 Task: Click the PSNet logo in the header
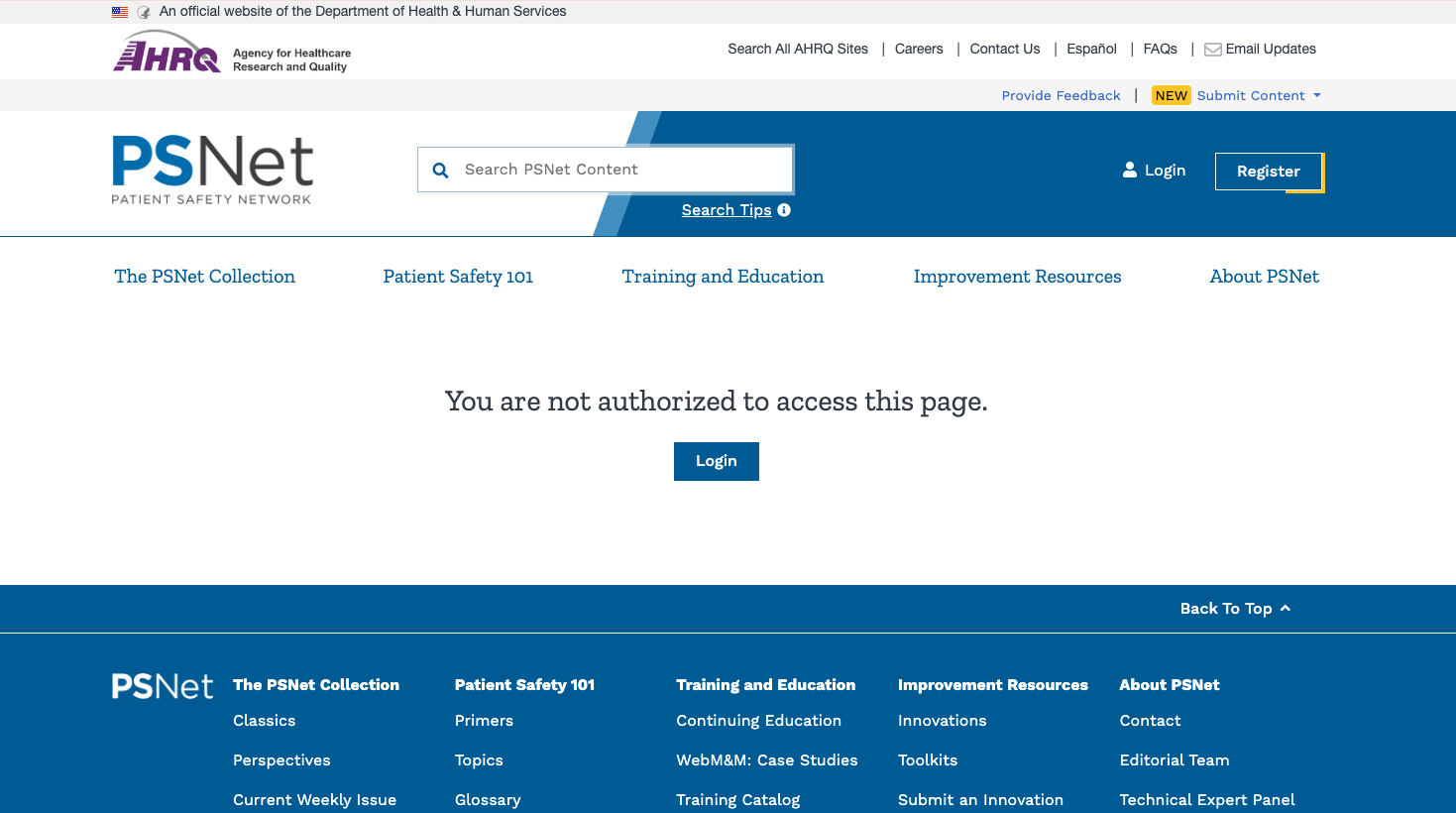212,170
